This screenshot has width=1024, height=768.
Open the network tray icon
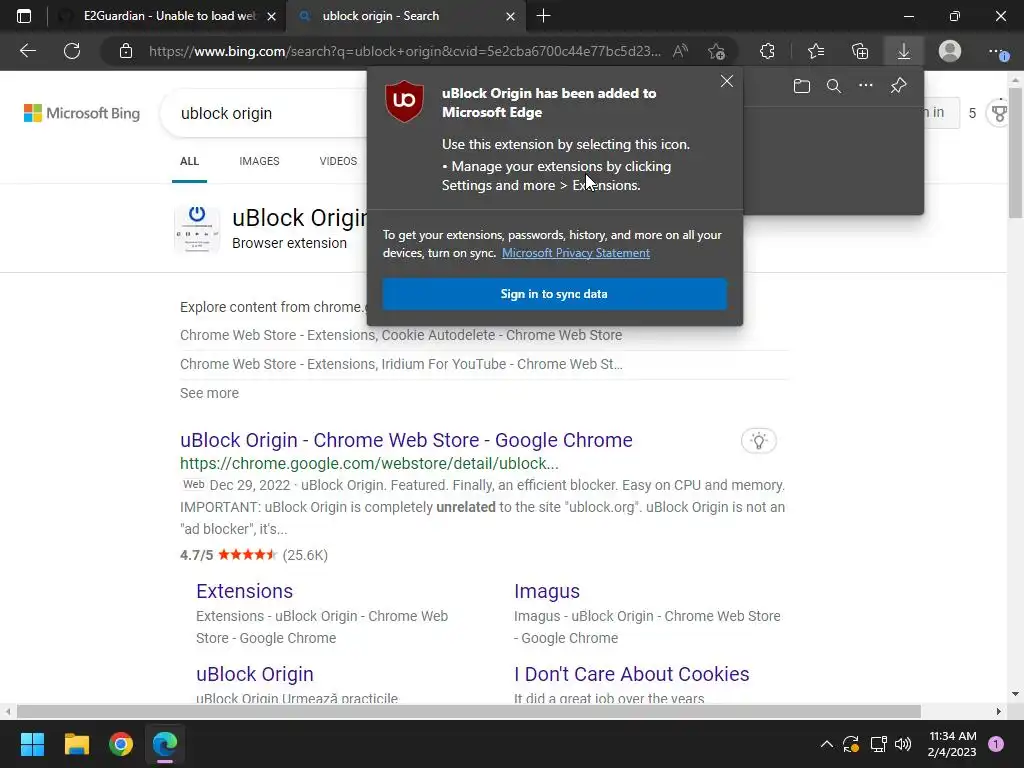pyautogui.click(x=878, y=744)
